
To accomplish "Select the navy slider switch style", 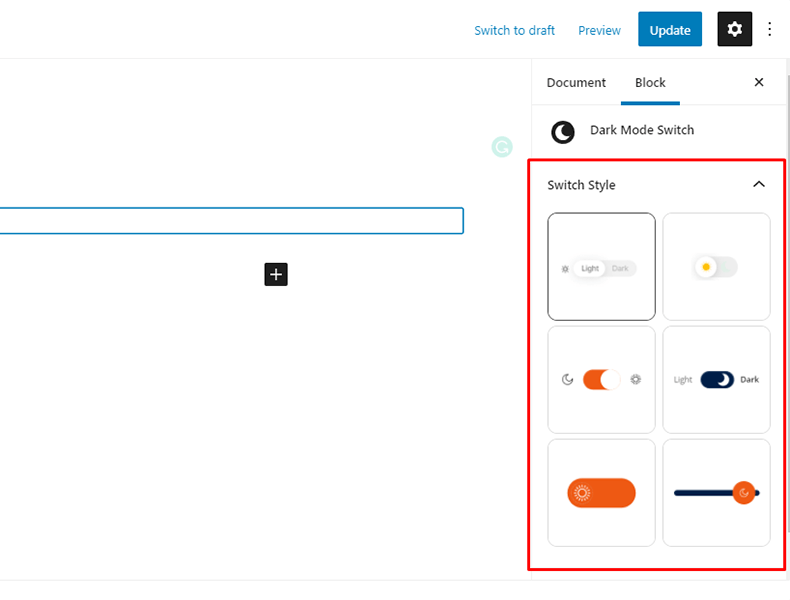I will (x=716, y=493).
